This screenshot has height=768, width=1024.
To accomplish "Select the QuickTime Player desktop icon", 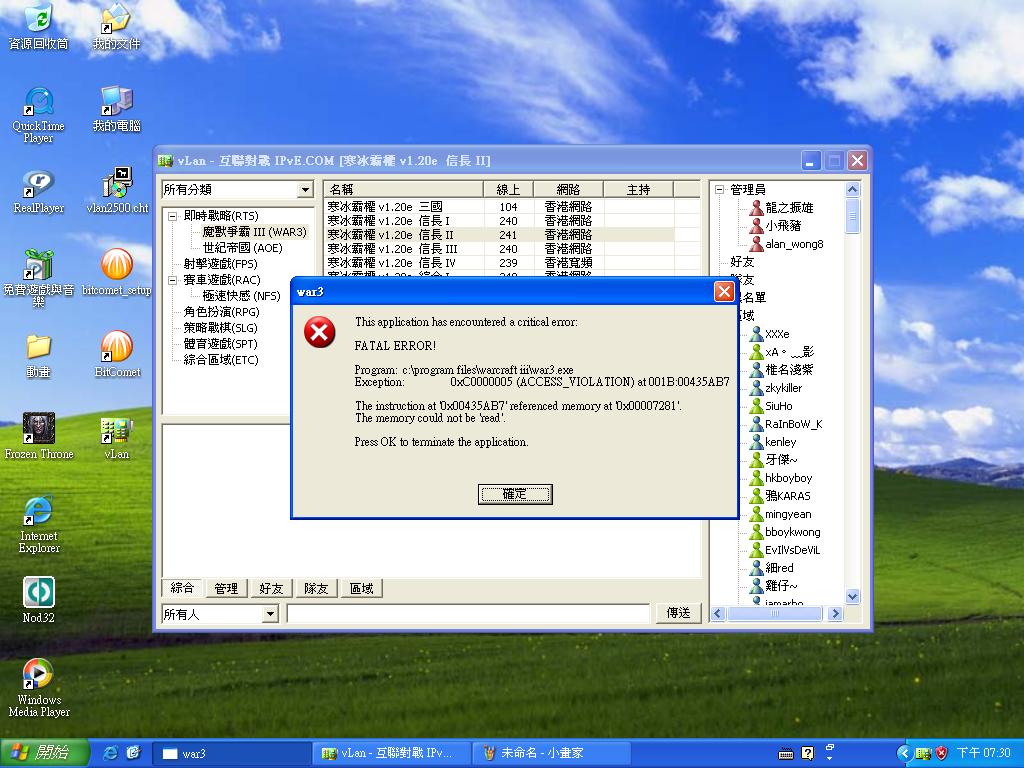I will click(38, 115).
